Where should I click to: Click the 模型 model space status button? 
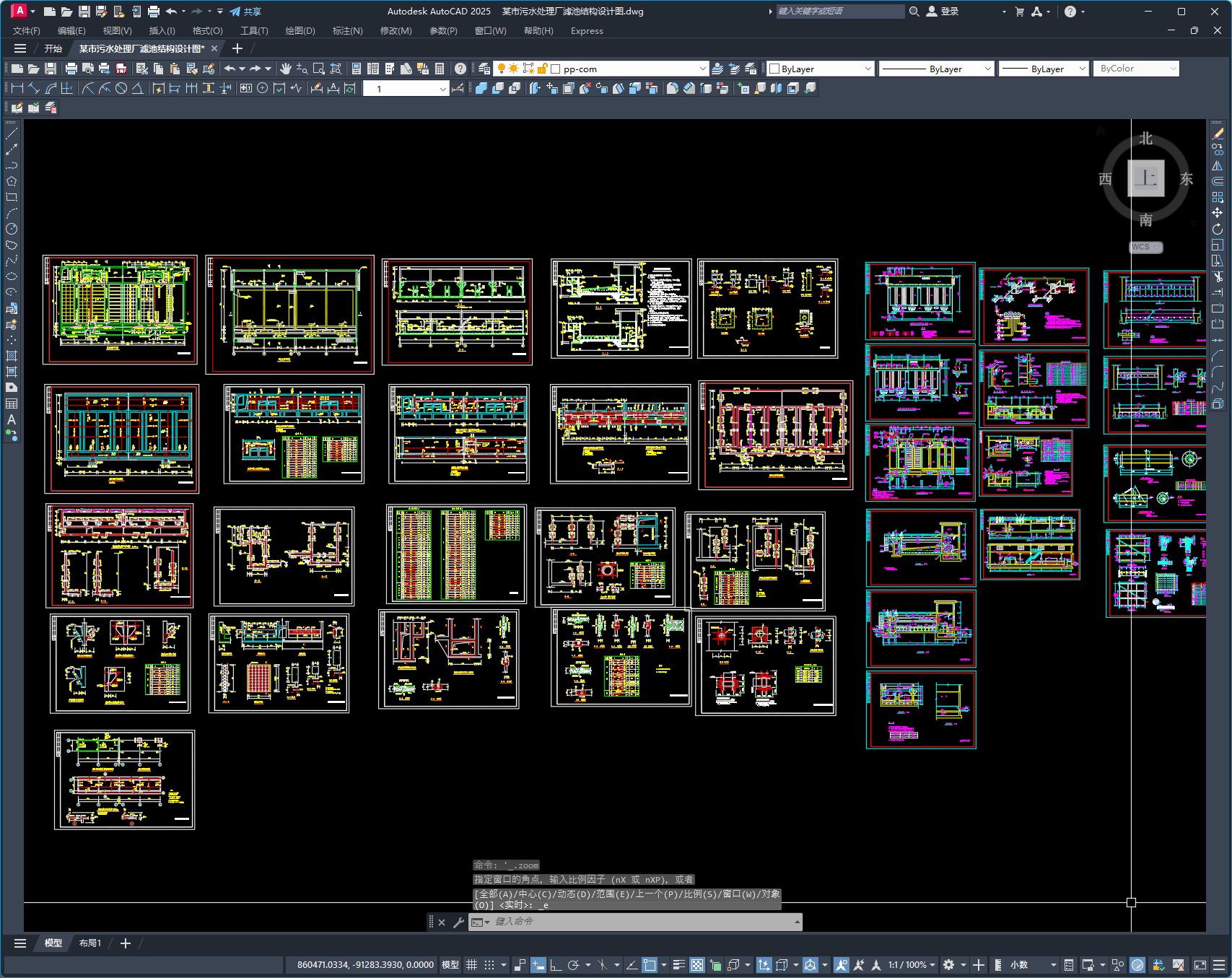point(450,964)
